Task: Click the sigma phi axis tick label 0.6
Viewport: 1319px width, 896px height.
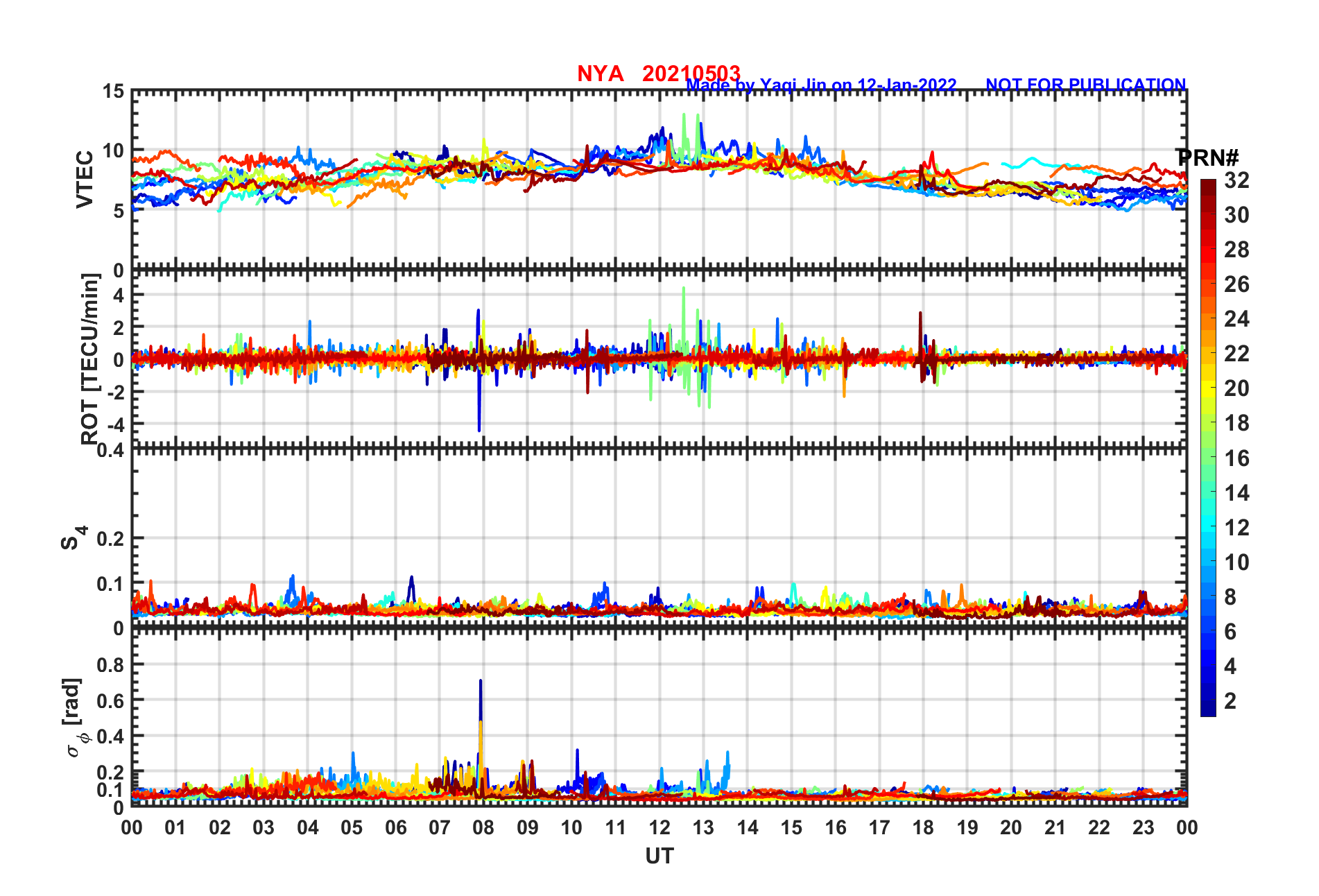Action: click(110, 700)
